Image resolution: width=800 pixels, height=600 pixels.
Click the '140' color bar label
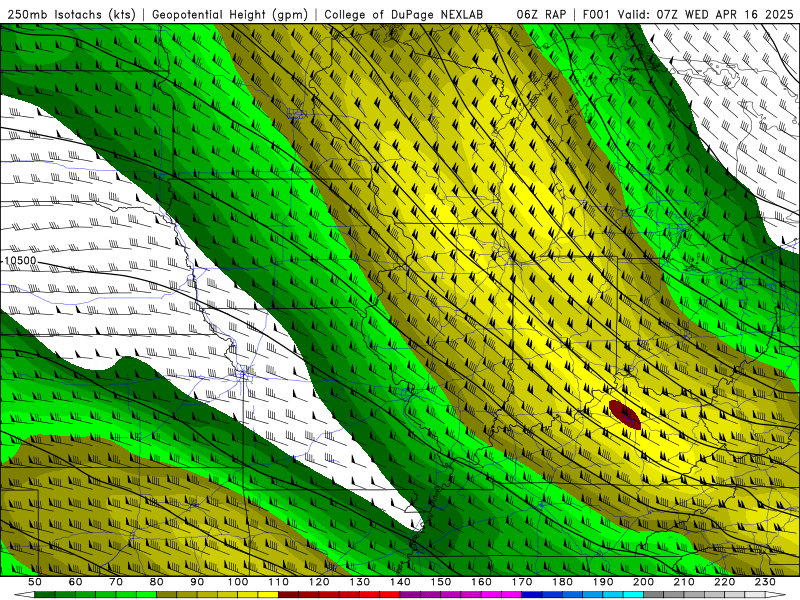click(400, 582)
